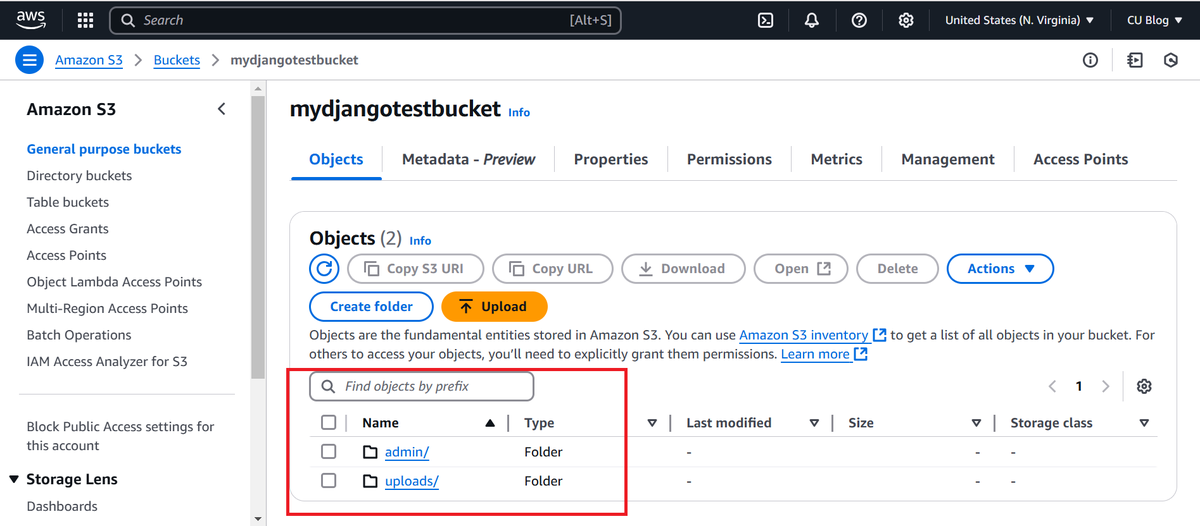Open the admin/ folder link

click(x=407, y=452)
